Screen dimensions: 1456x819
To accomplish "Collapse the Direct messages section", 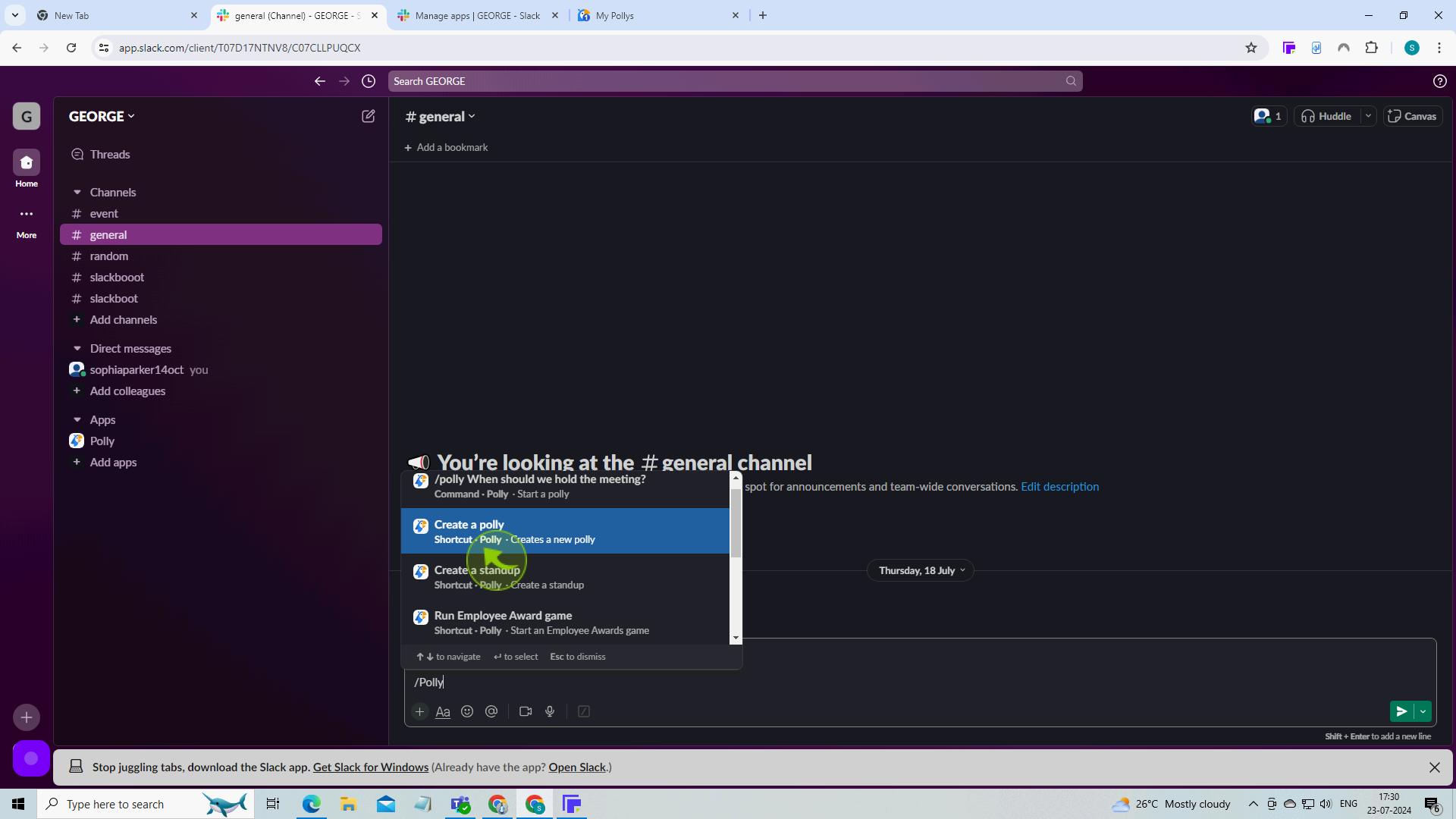I will 77,349.
